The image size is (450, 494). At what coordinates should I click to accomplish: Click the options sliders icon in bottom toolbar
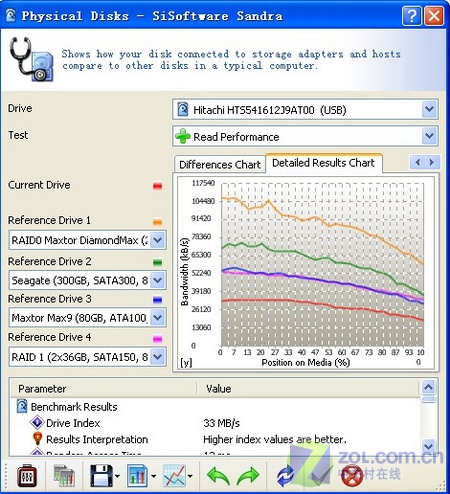(27, 476)
